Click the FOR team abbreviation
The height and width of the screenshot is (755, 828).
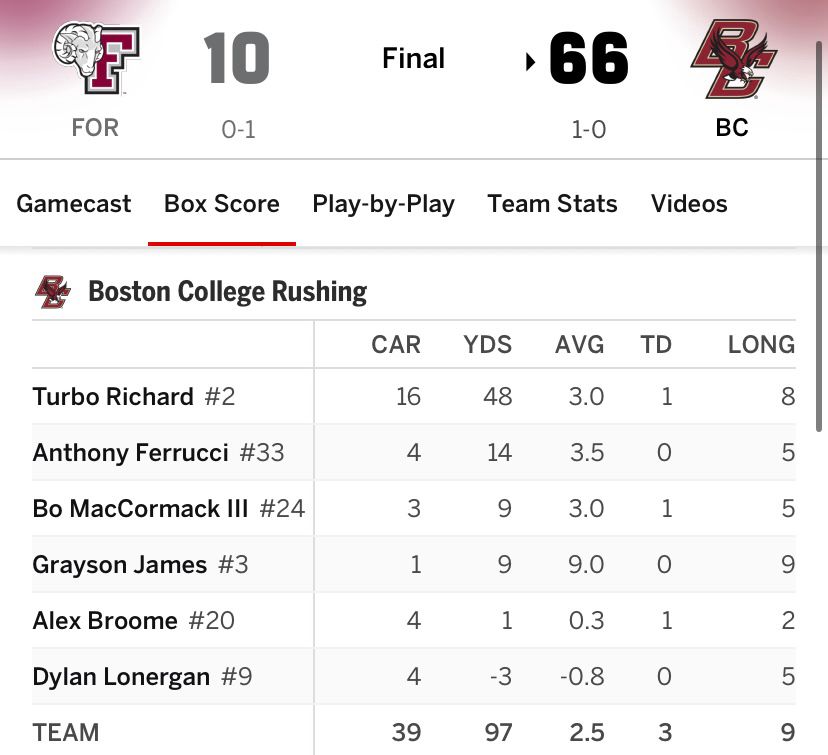(95, 128)
